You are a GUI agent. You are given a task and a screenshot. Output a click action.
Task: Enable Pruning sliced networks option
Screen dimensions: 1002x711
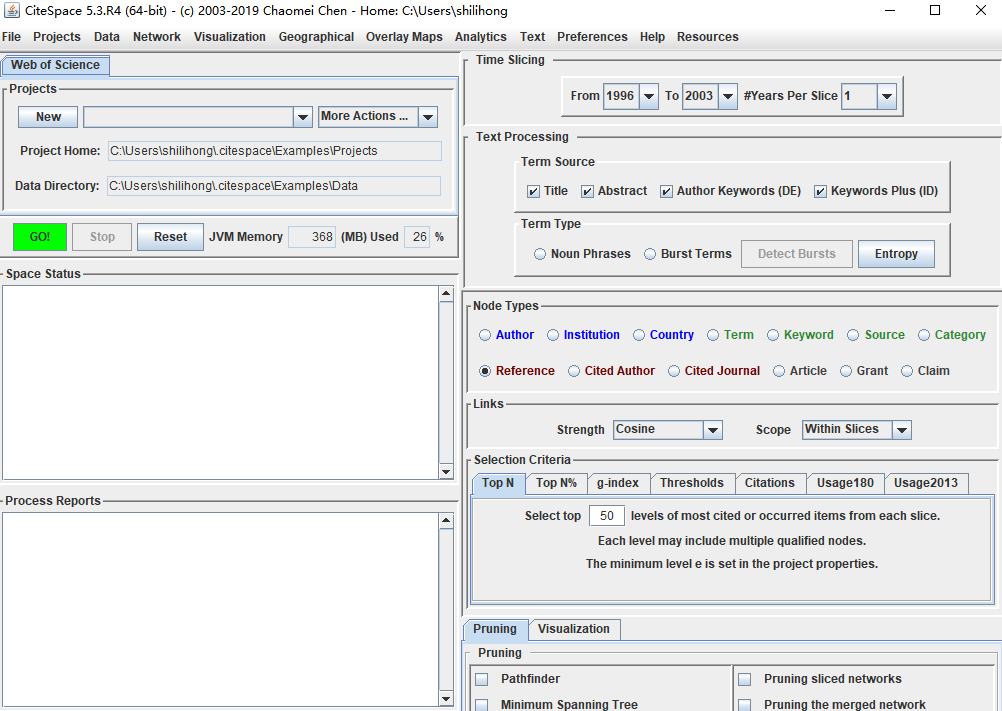click(745, 679)
